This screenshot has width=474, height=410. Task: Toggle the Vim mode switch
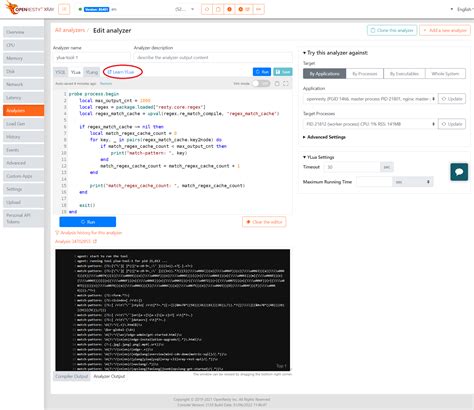261,84
